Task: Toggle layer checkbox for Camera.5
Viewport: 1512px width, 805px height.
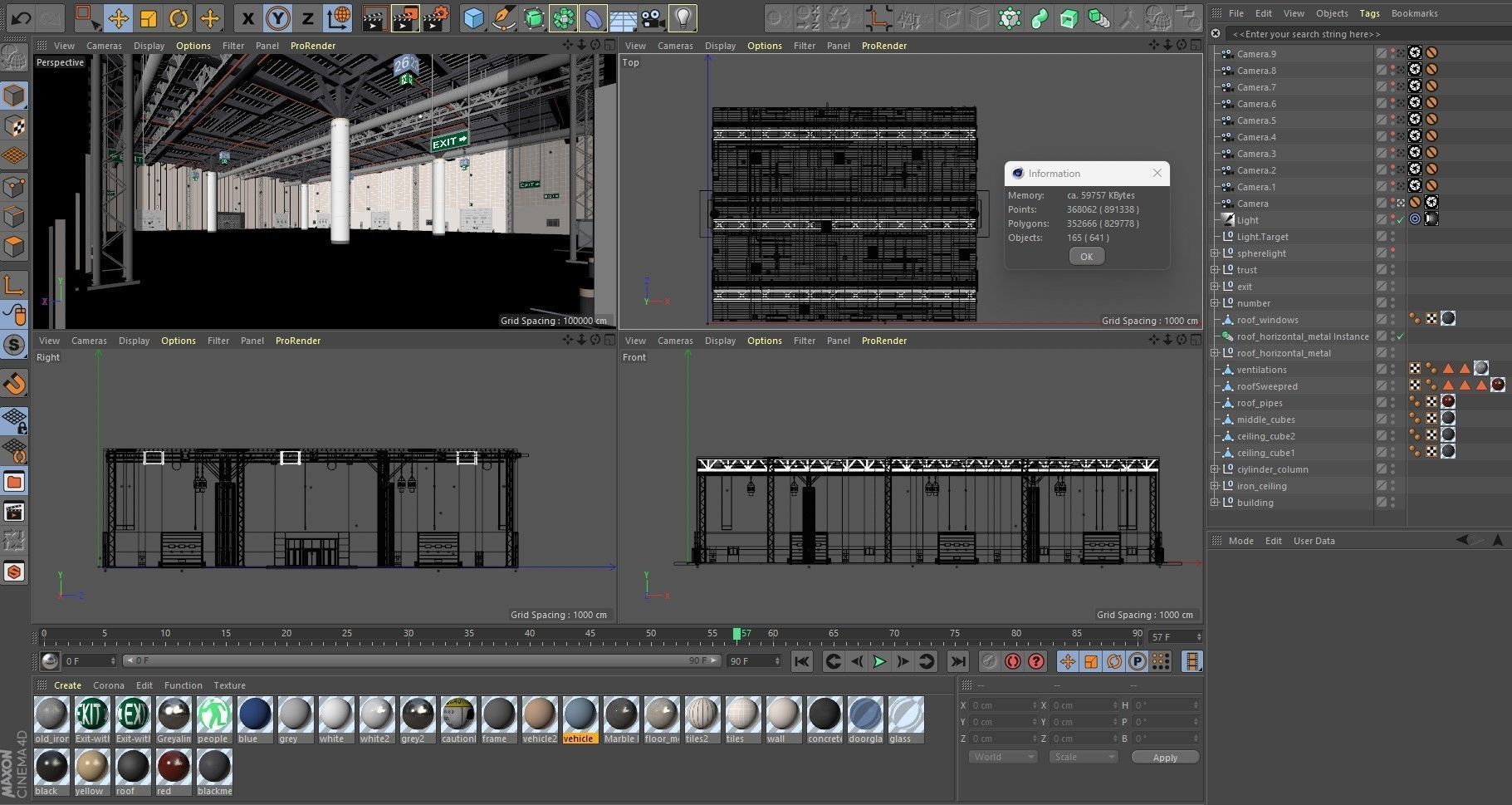Action: click(x=1381, y=120)
